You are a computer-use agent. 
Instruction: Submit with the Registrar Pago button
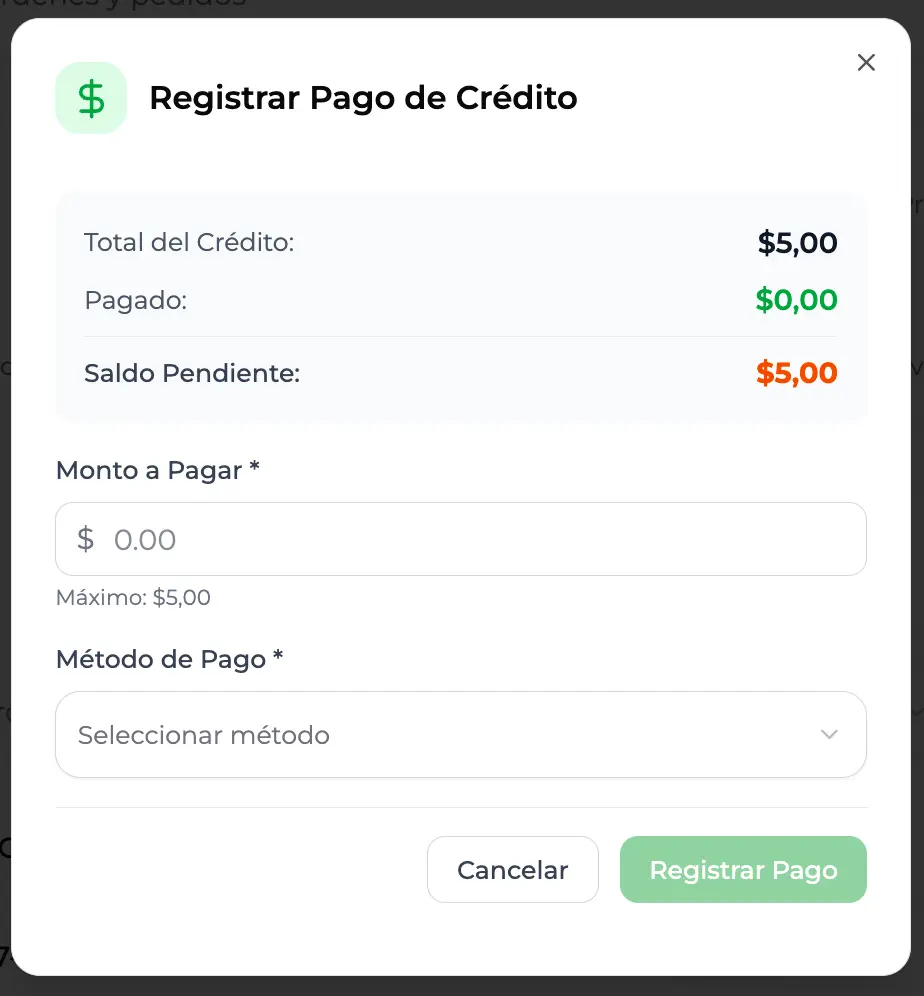click(x=742, y=870)
